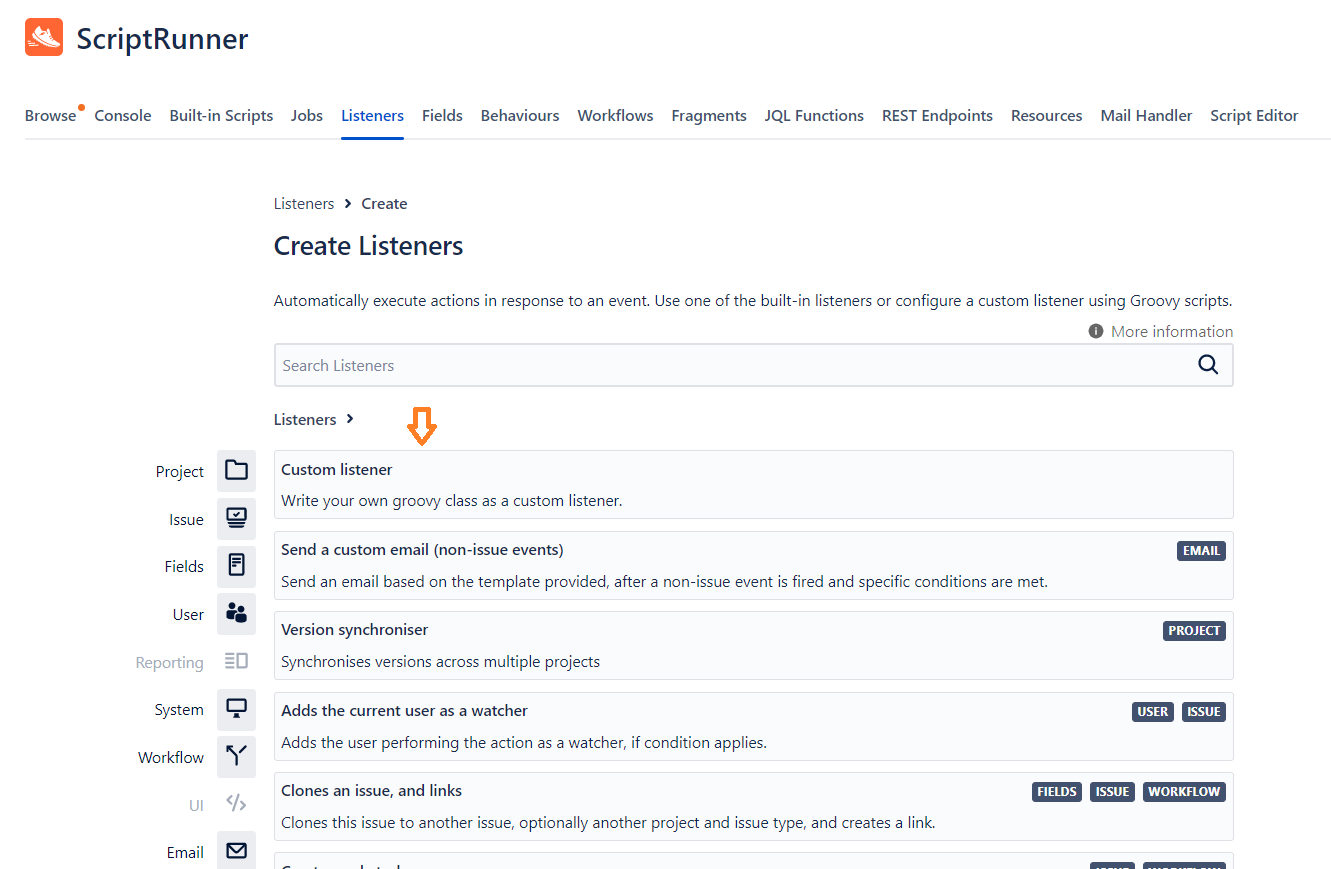Click the Create breadcrumb text
Image resolution: width=1331 pixels, height=869 pixels.
[384, 203]
